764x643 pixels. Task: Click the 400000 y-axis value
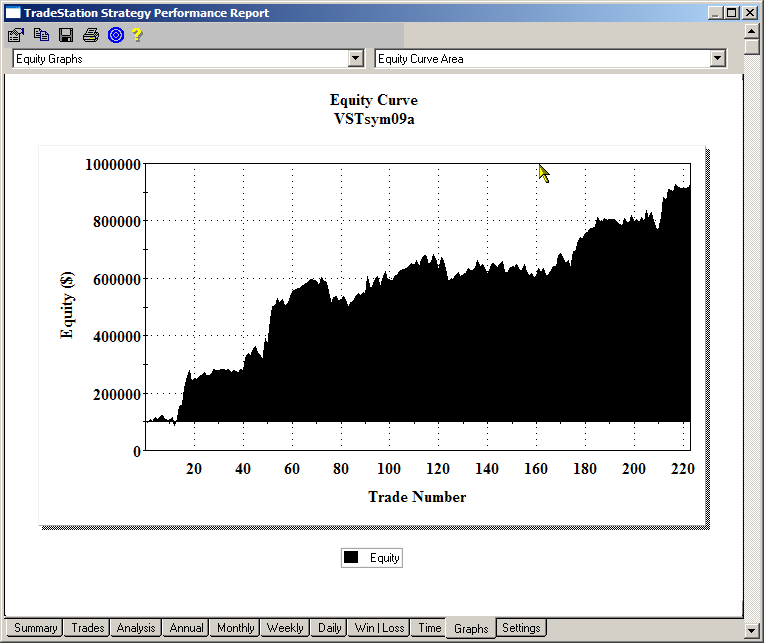pyautogui.click(x=117, y=337)
